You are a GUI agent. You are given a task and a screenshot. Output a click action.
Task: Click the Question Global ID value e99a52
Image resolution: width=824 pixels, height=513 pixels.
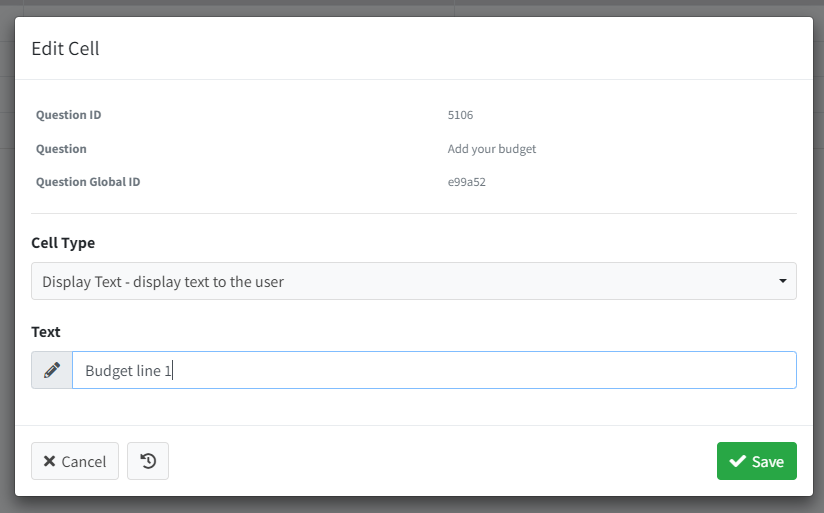point(467,182)
